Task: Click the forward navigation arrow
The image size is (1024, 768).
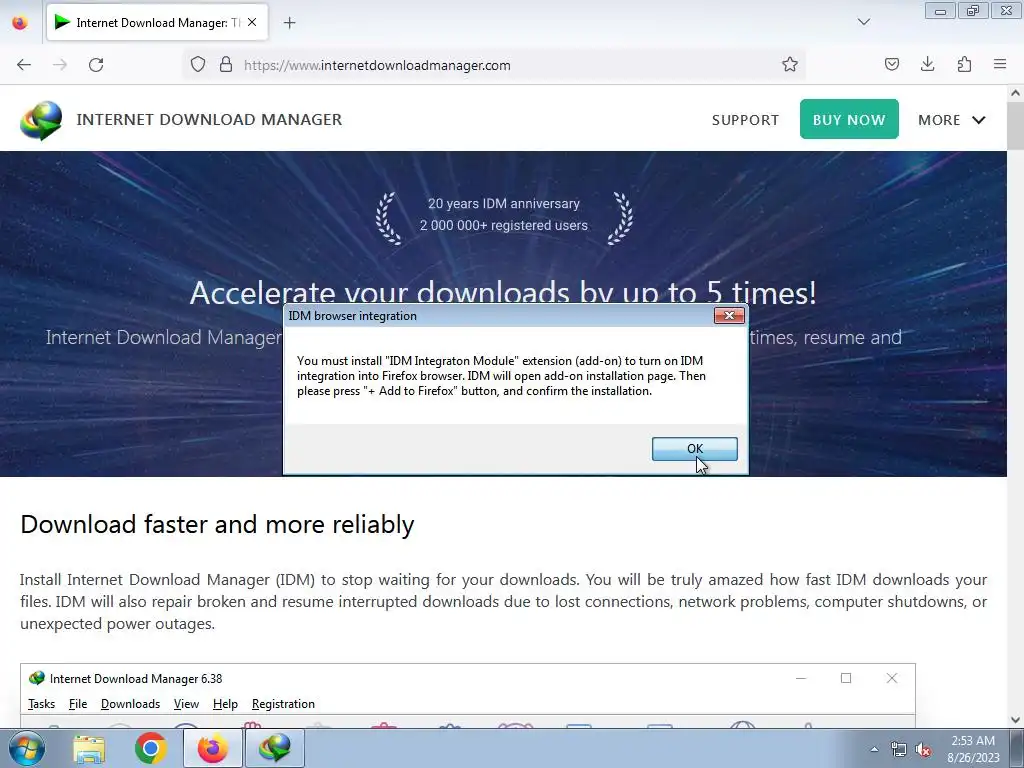Action: pos(60,65)
